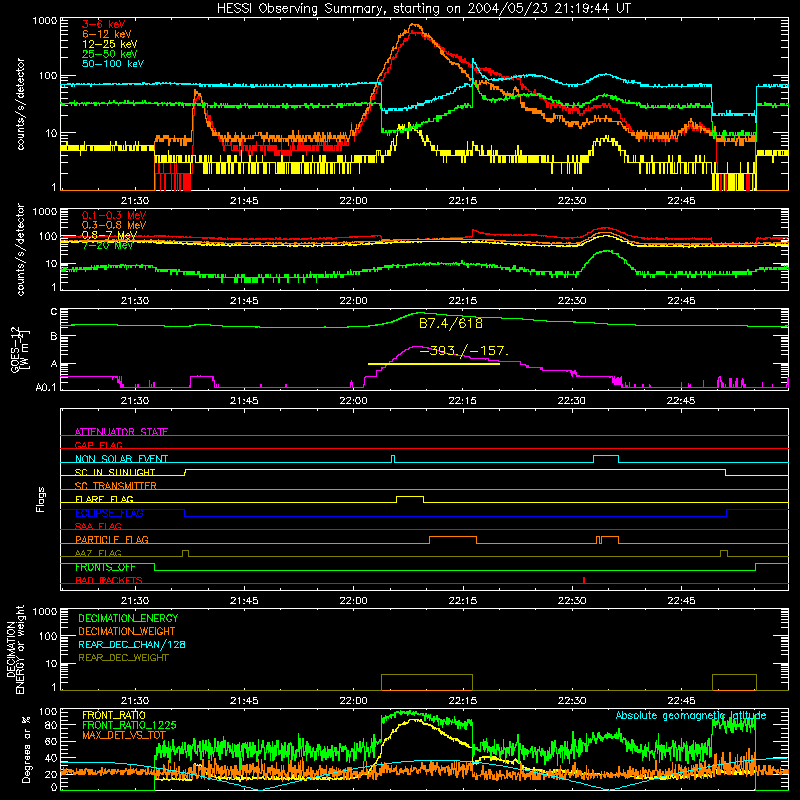Click the GOES-12 axis label
The width and height of the screenshot is (800, 800).
pyautogui.click(x=20, y=349)
